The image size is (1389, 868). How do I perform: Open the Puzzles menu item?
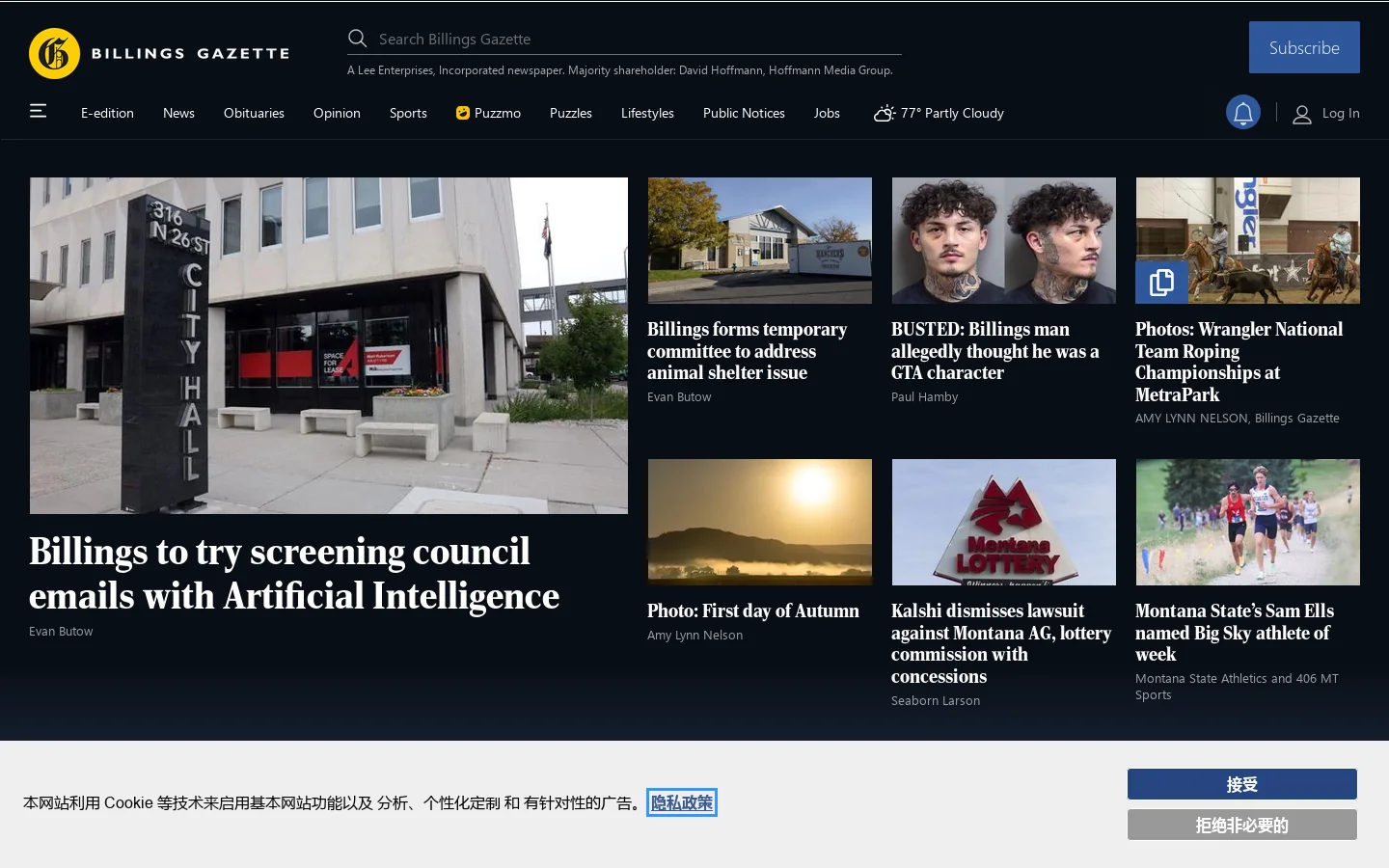[x=571, y=113]
